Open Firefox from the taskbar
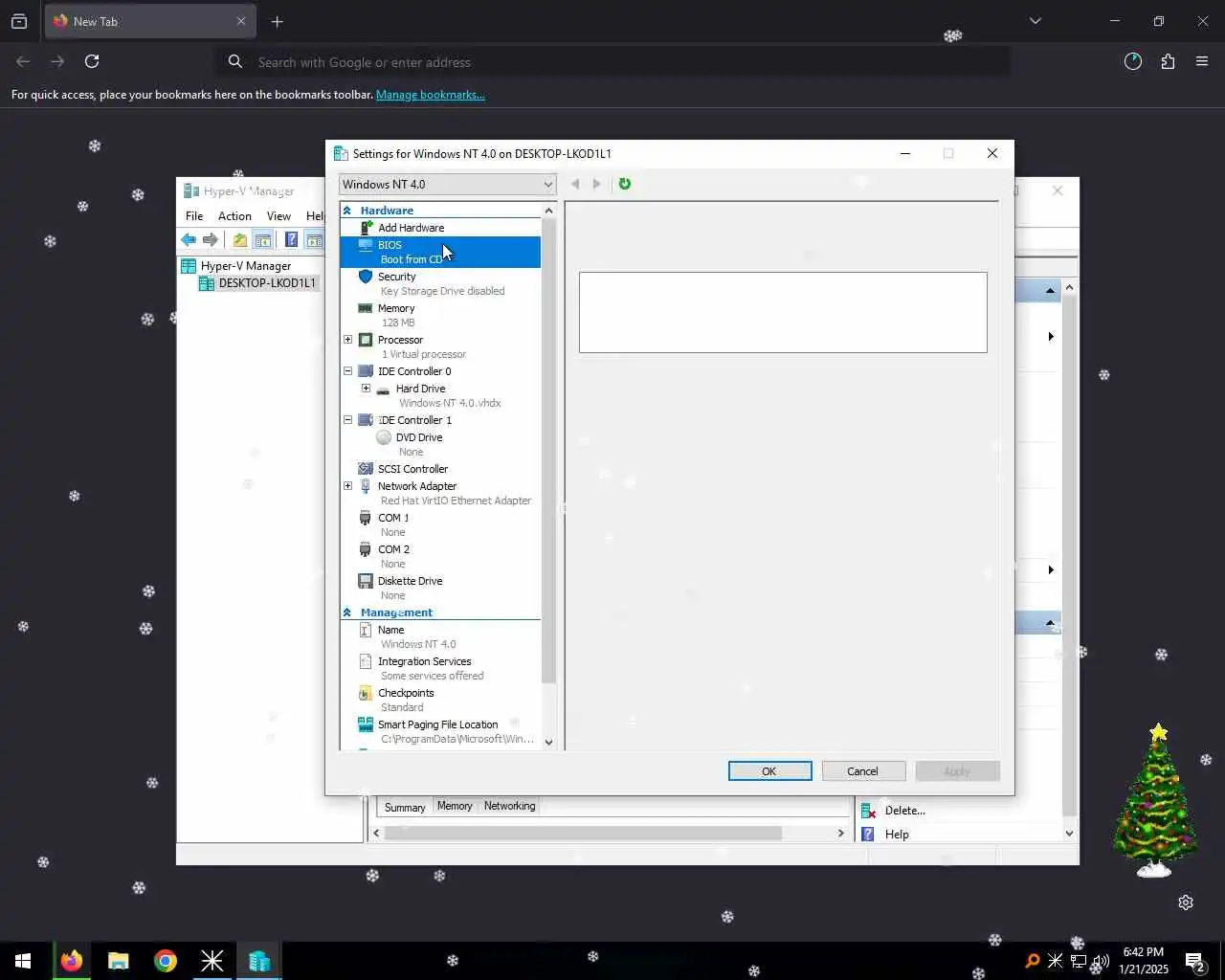 tap(72, 961)
